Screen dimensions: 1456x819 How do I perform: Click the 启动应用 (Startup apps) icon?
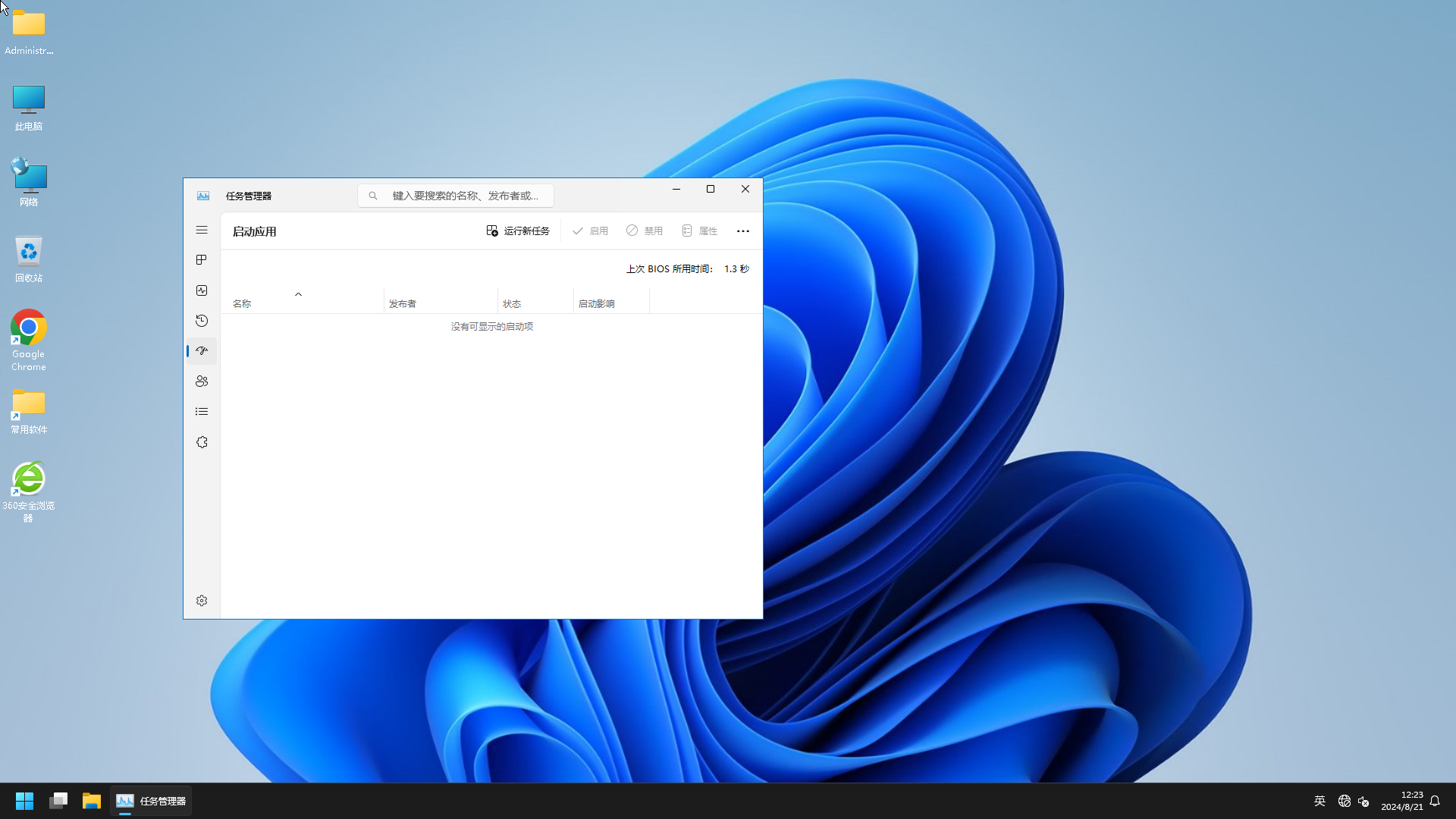tap(201, 350)
